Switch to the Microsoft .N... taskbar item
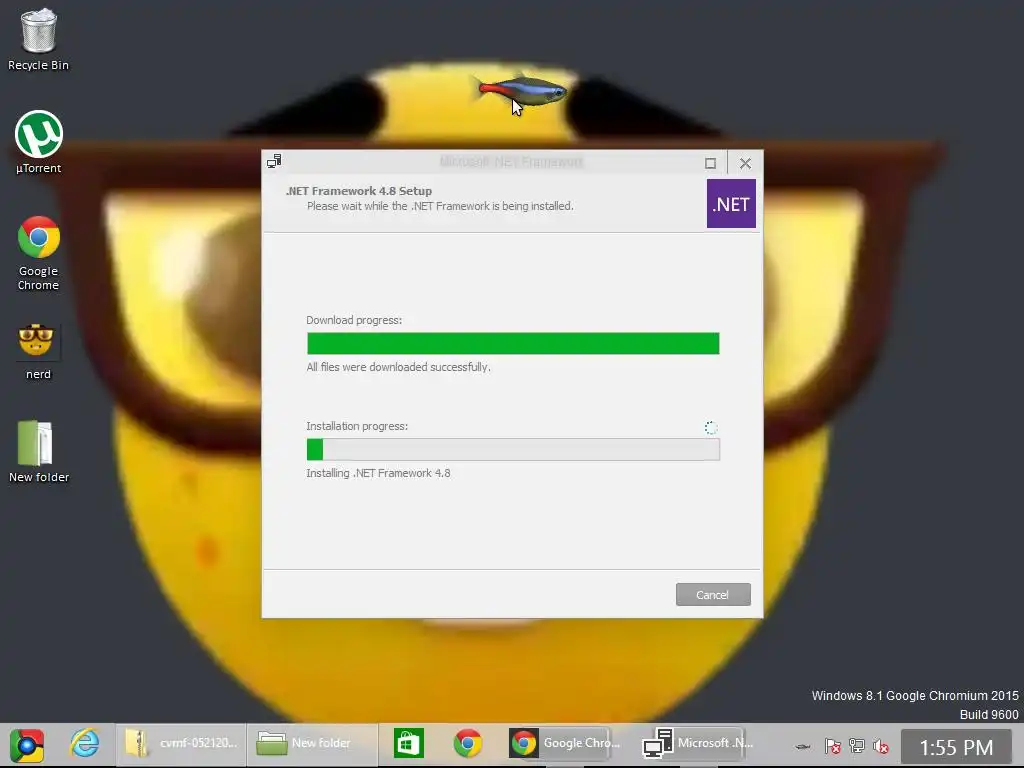The width and height of the screenshot is (1024, 768). [x=697, y=743]
